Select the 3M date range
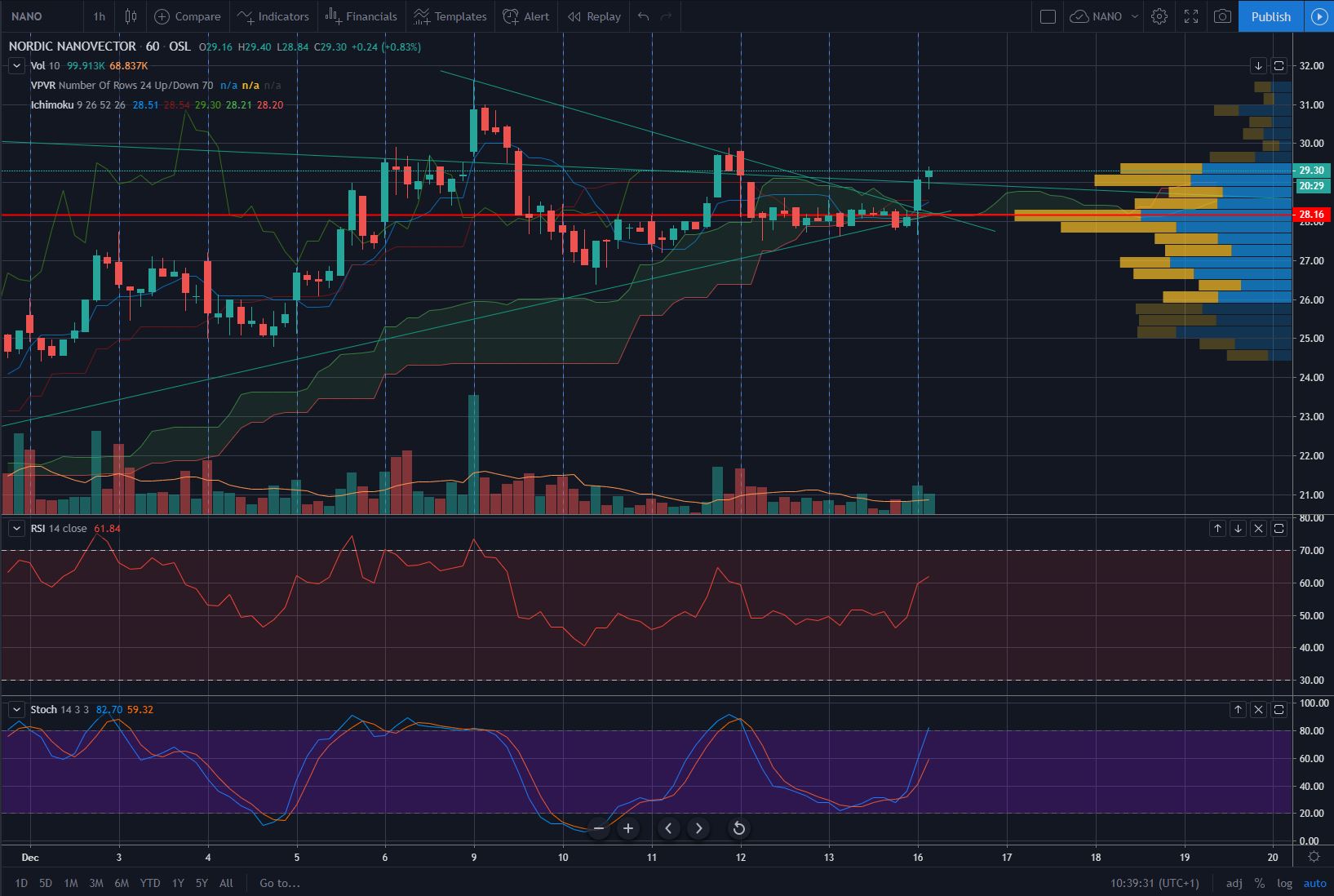This screenshot has height=896, width=1334. (x=96, y=883)
